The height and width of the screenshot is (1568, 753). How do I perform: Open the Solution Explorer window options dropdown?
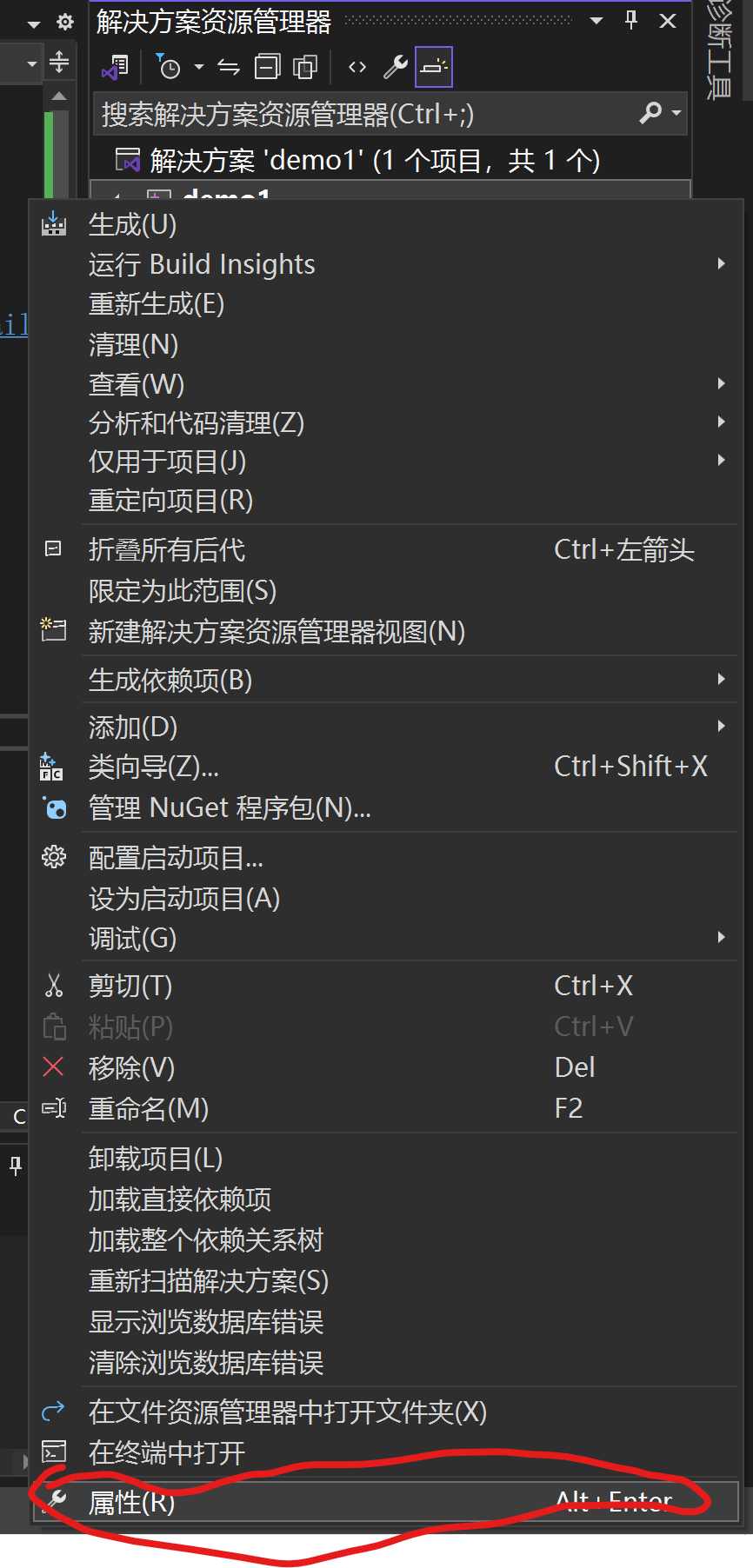[596, 21]
